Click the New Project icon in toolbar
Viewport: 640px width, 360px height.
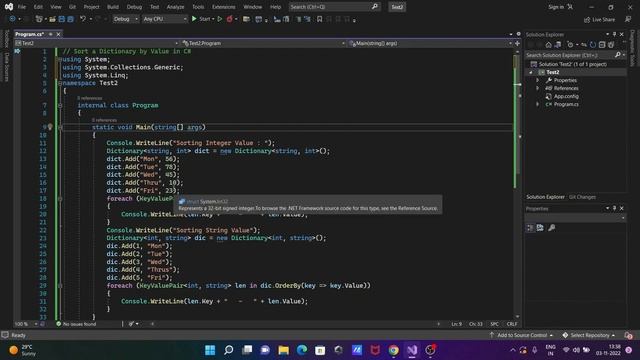pos(39,19)
